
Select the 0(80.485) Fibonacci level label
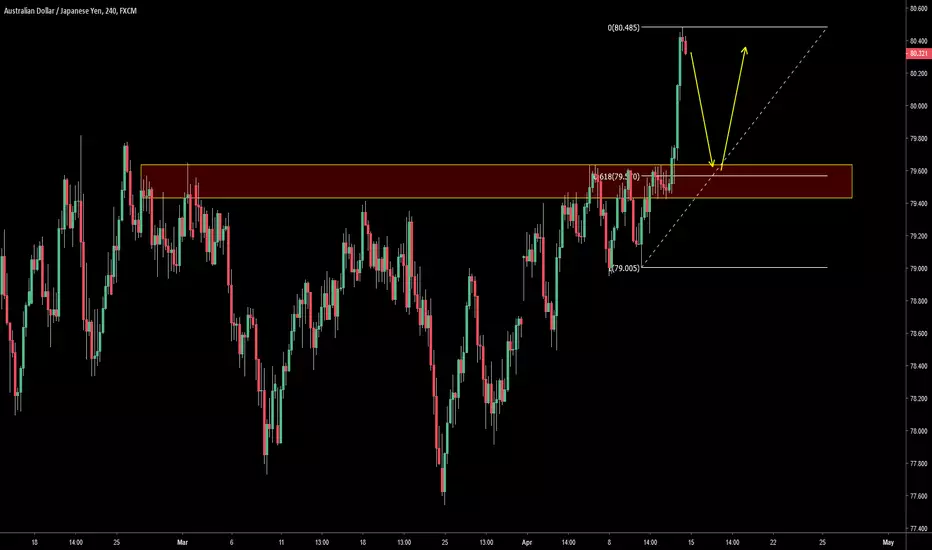tap(624, 27)
